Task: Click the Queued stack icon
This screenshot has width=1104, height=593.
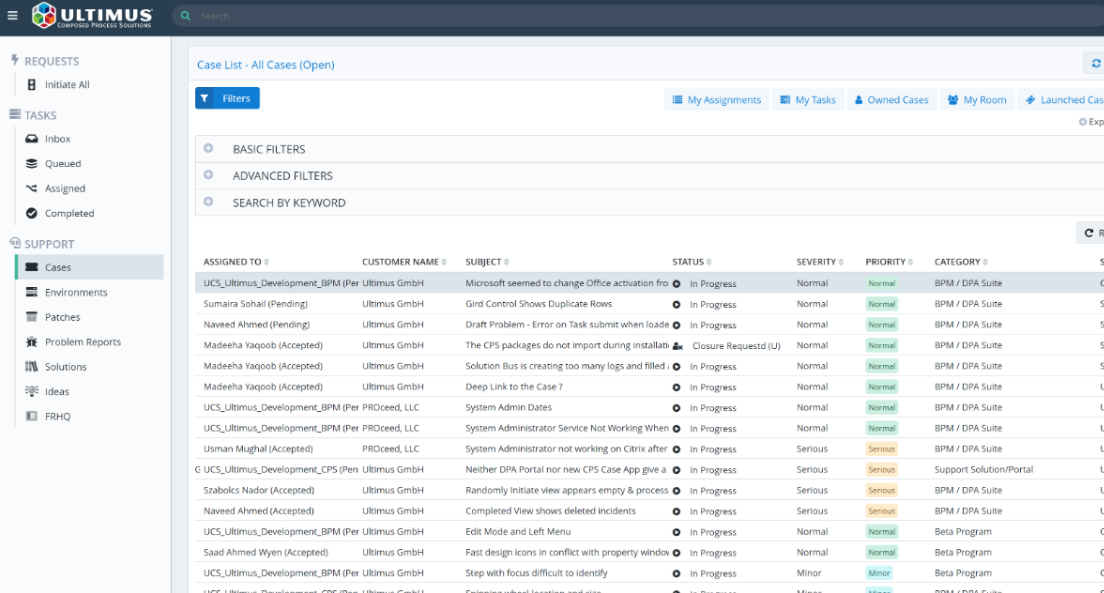Action: click(x=32, y=163)
